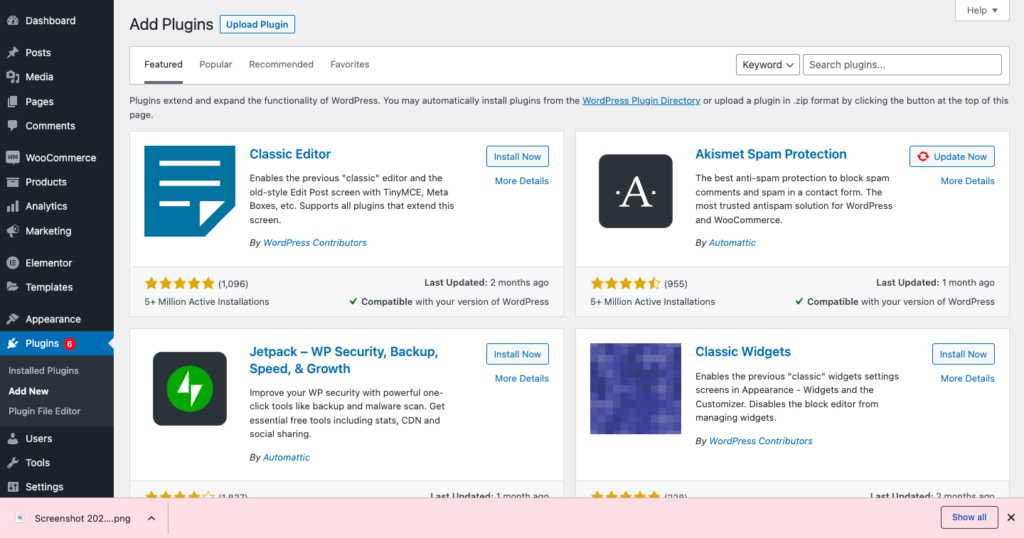1024x538 pixels.
Task: Focus the Search plugins input field
Action: point(902,65)
